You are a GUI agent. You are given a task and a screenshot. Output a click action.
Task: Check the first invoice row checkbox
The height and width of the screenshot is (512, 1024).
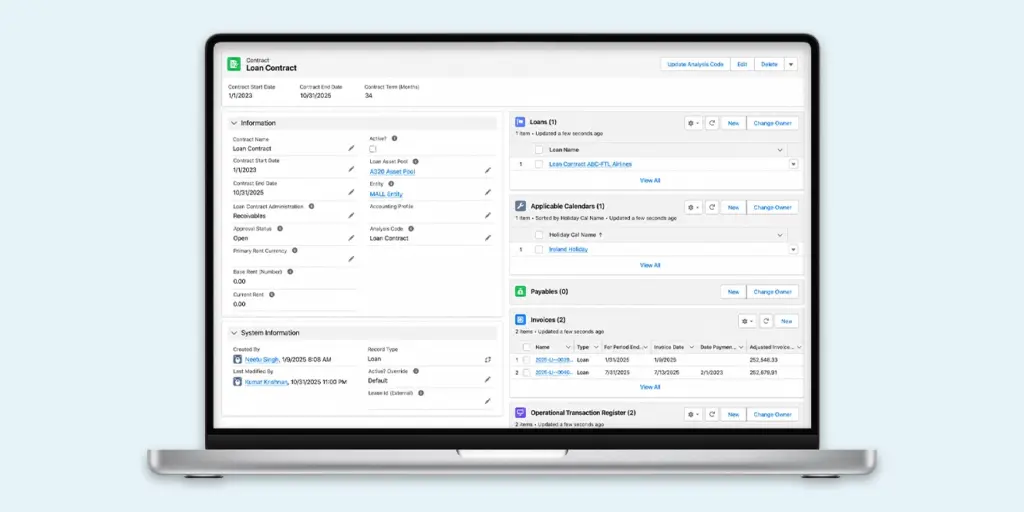click(526, 360)
